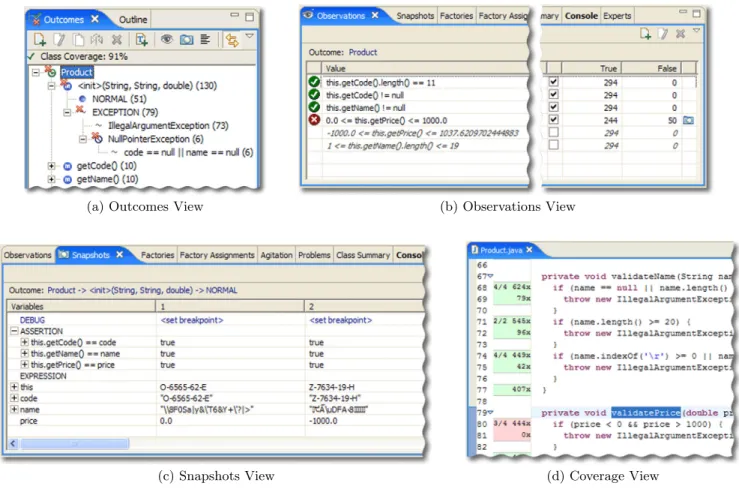The width and height of the screenshot is (739, 489).
Task: Click the delete X icon in Observations toolbar
Action: (680, 33)
